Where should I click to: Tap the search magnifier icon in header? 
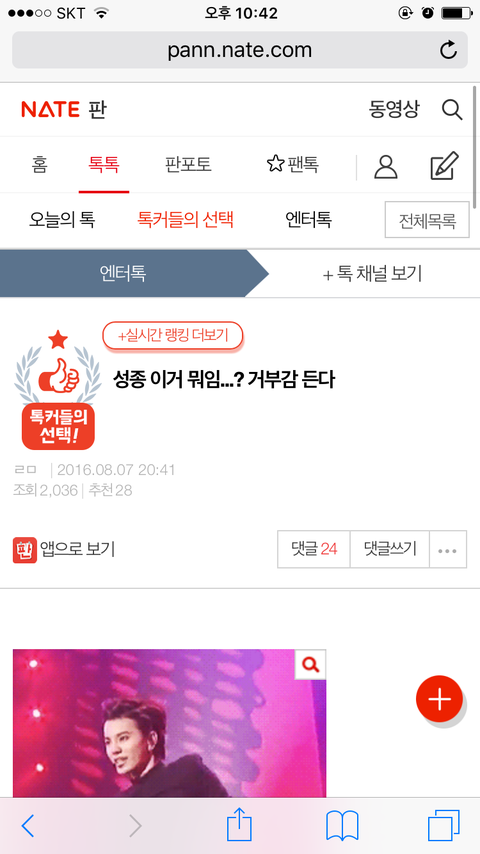tap(452, 110)
